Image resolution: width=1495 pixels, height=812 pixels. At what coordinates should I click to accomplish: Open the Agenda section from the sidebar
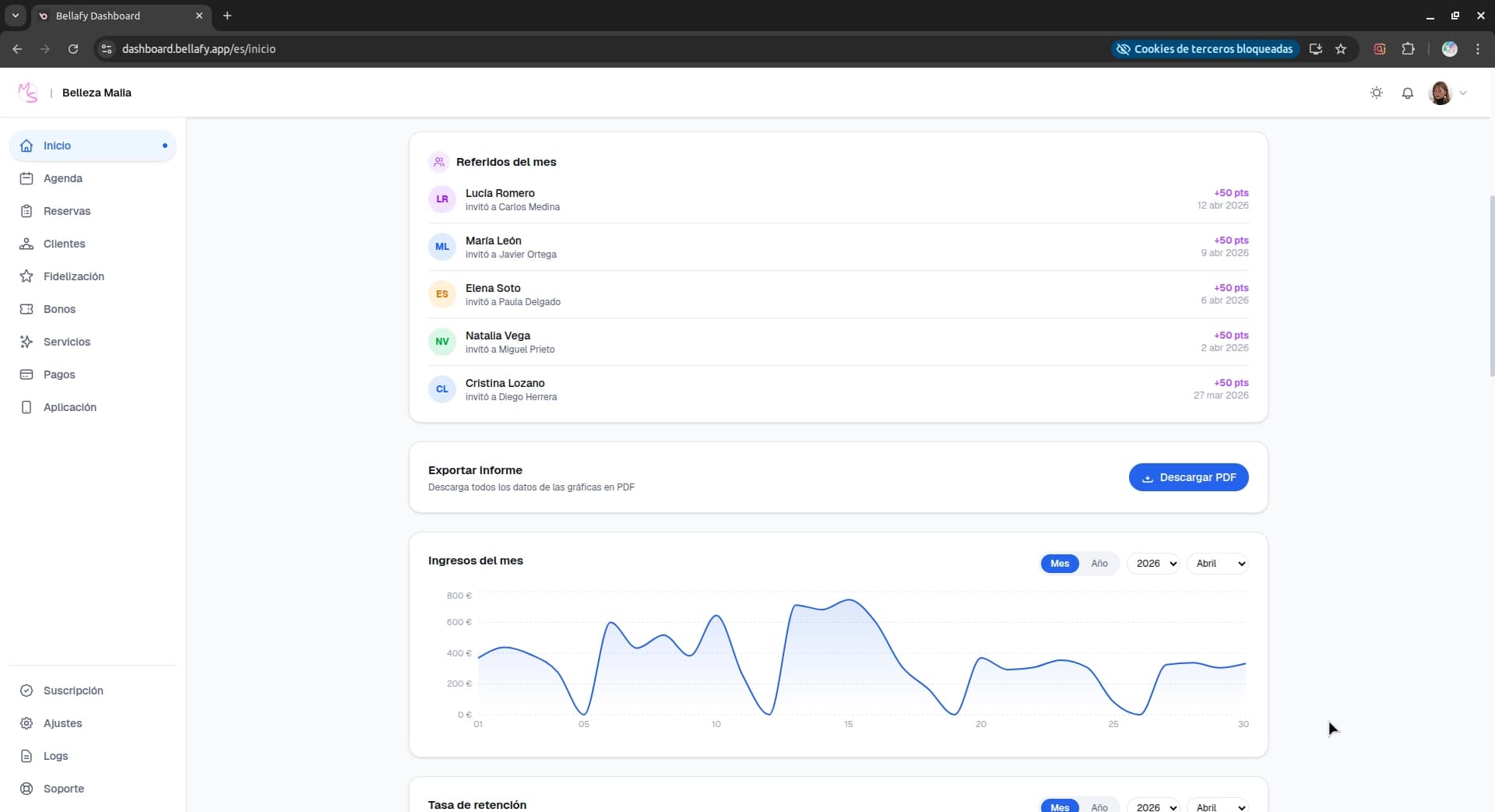coord(63,178)
